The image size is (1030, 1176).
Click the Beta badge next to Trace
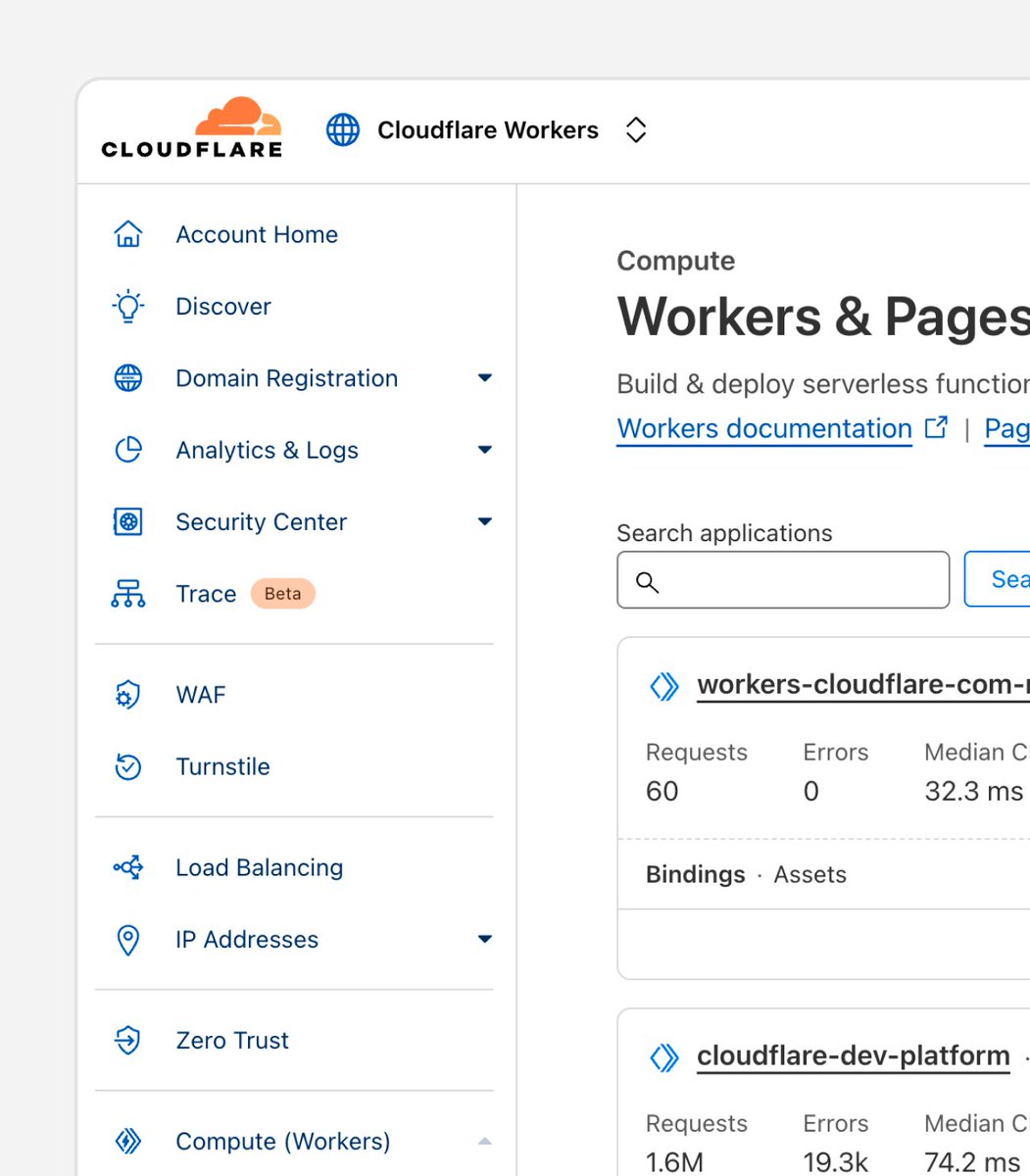[x=283, y=594]
